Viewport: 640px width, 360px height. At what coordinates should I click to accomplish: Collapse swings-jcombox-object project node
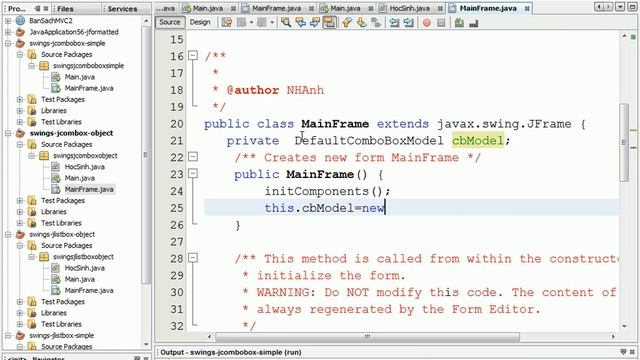8,133
